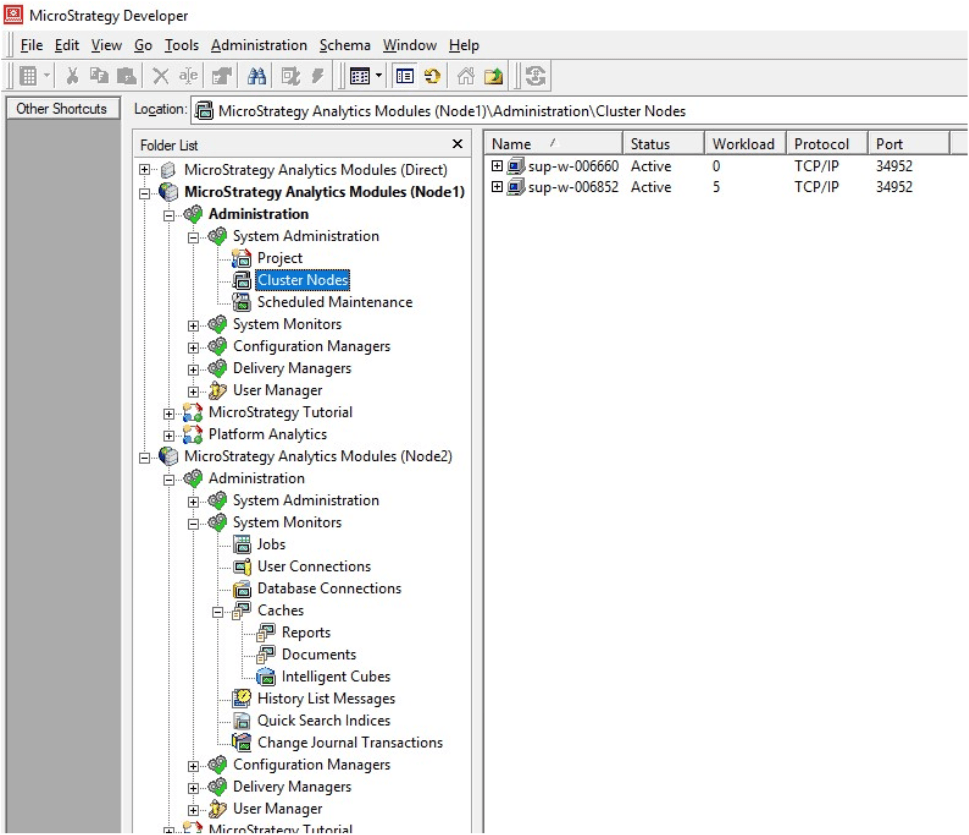Collapse the Caches node under Node2
This screenshot has height=835, width=969.
(218, 612)
